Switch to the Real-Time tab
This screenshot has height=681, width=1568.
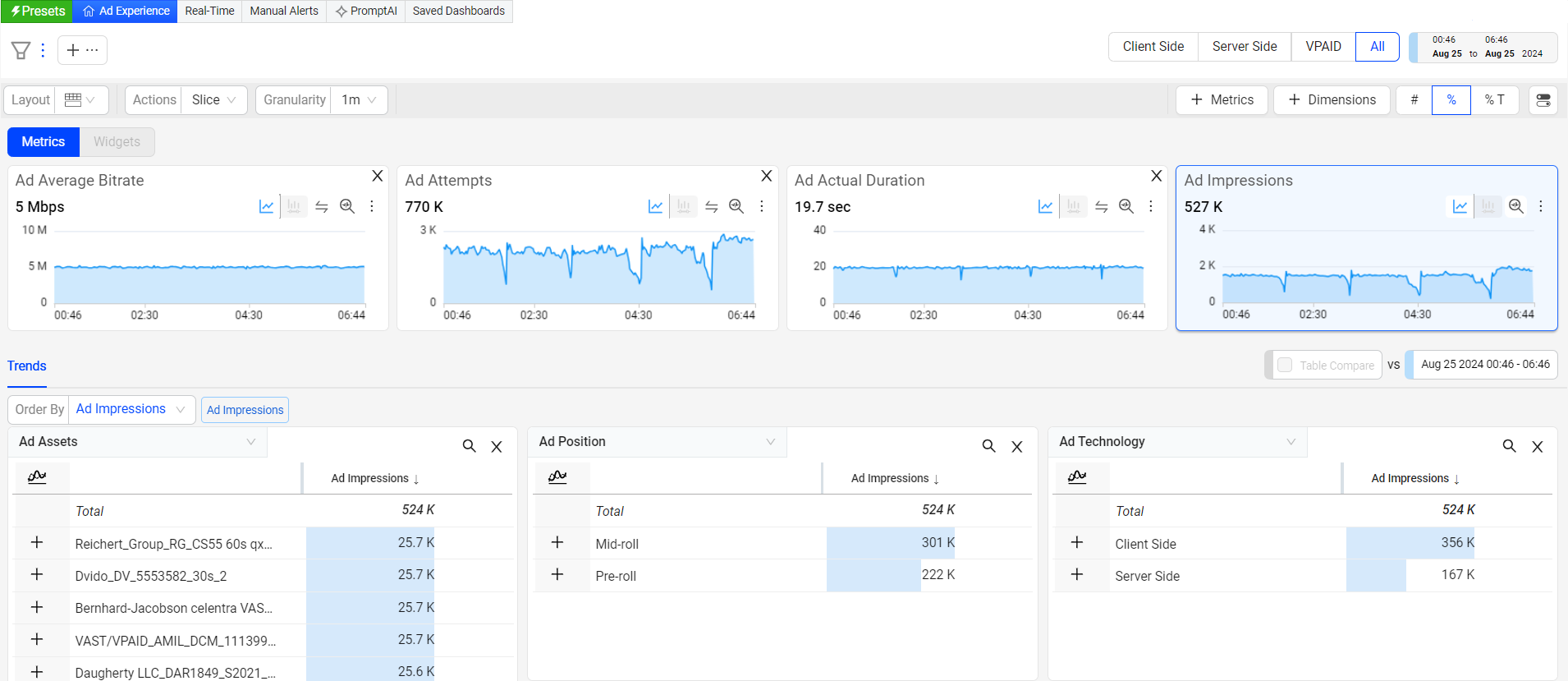[x=209, y=11]
